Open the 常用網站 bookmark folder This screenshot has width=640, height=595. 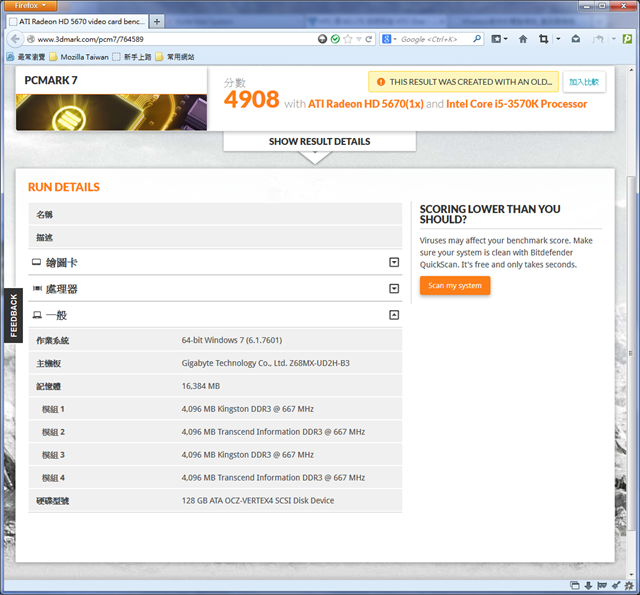pyautogui.click(x=175, y=57)
